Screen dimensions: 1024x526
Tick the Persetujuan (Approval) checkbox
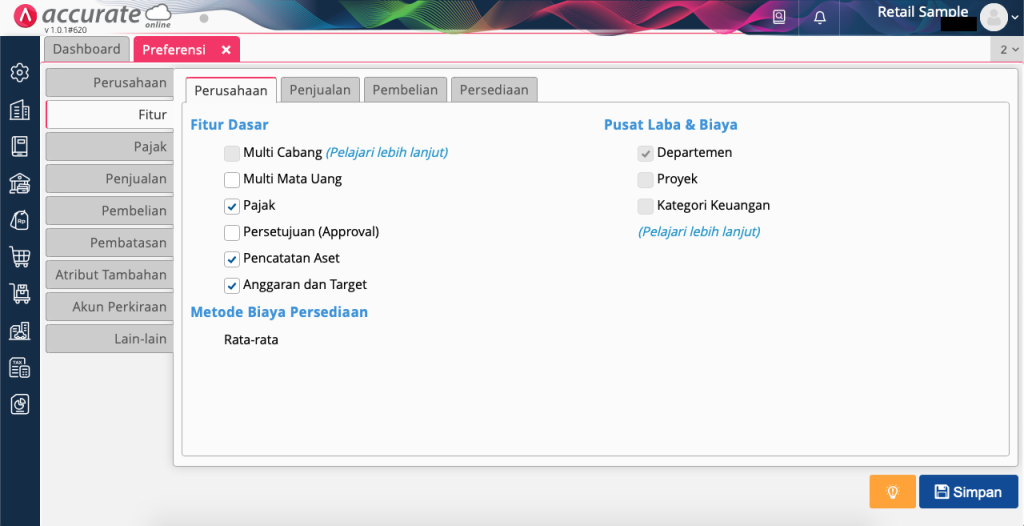click(x=232, y=232)
